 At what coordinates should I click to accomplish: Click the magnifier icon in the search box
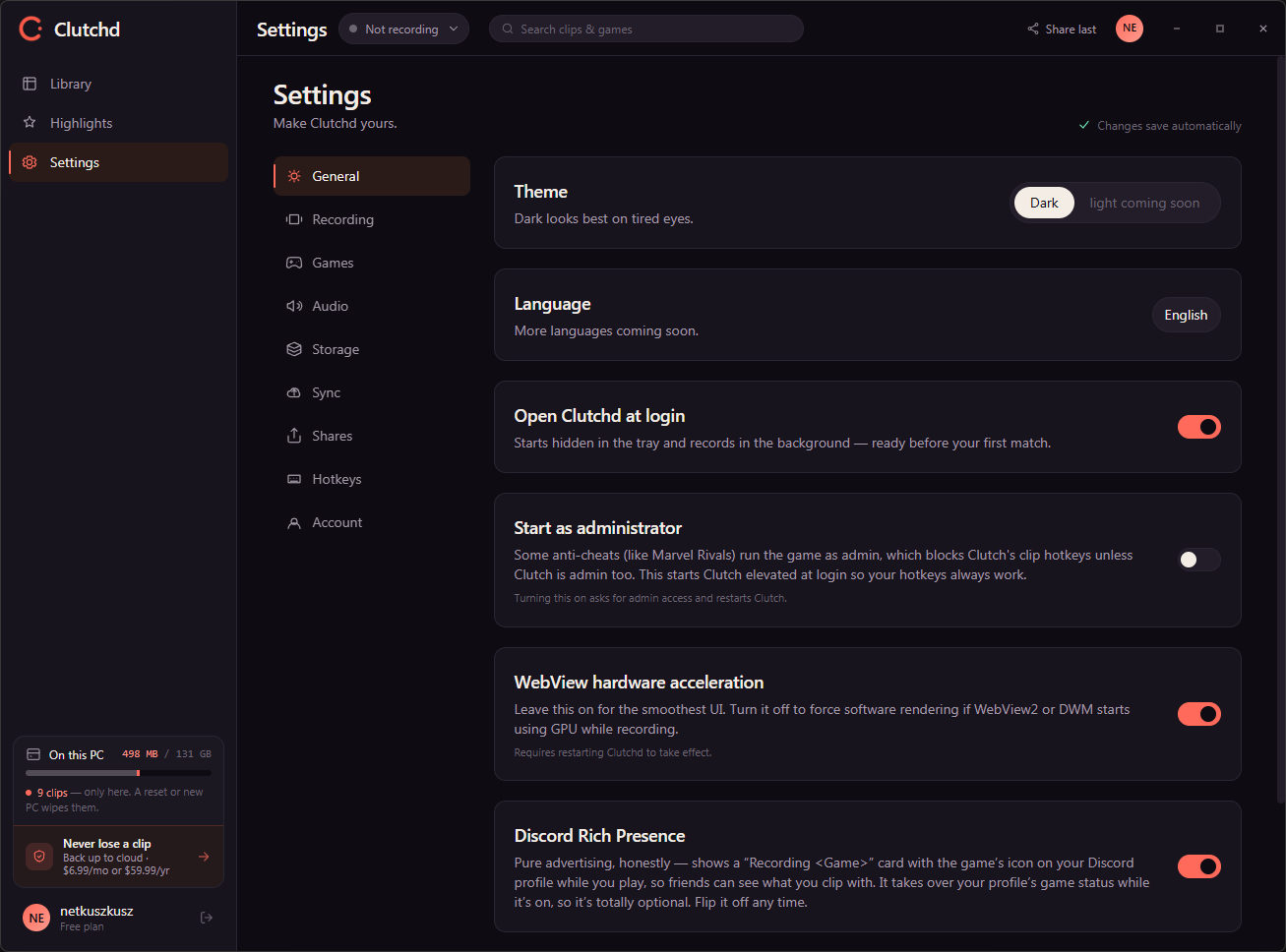click(508, 29)
